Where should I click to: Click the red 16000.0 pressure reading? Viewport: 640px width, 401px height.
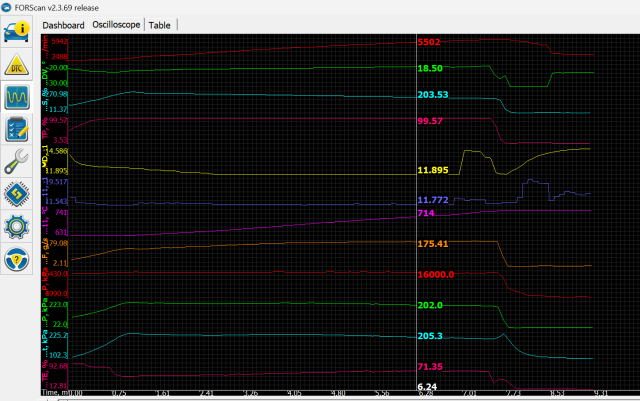point(436,274)
